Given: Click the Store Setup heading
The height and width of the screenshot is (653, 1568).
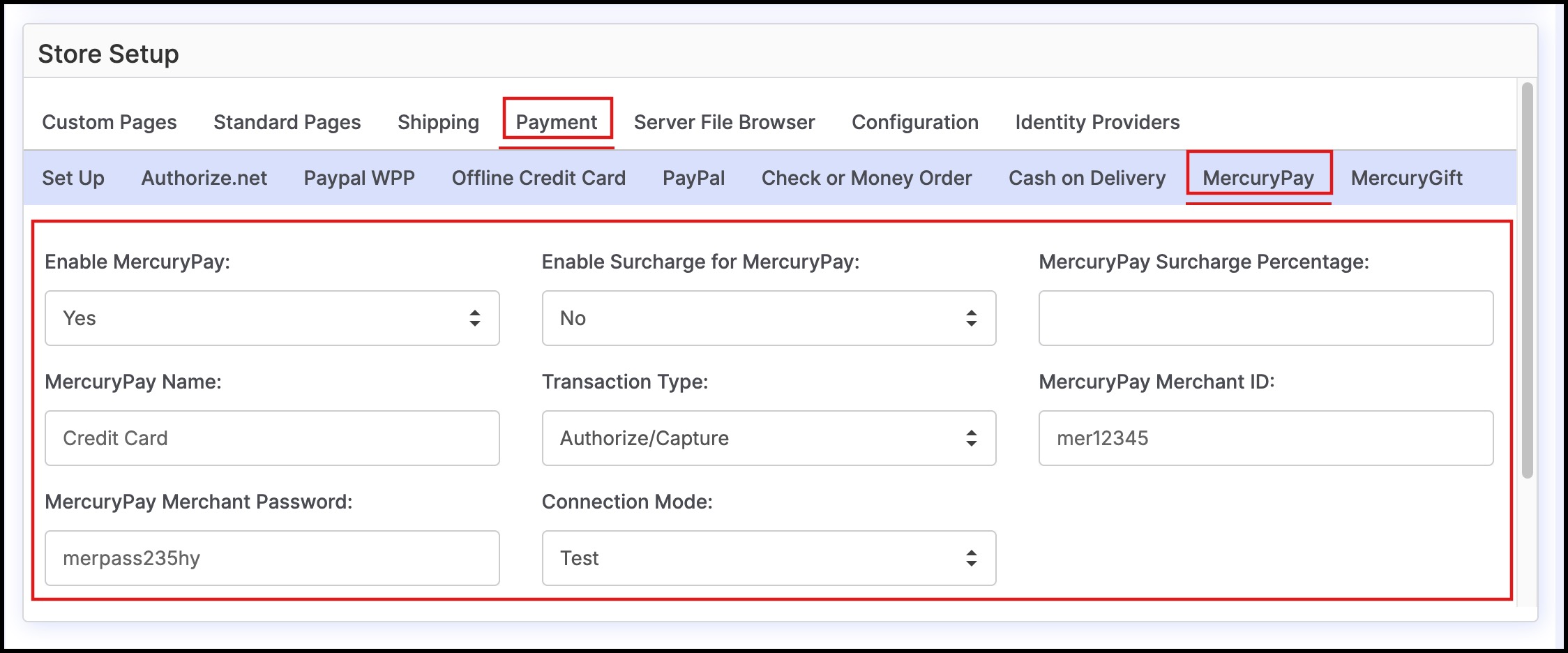Looking at the screenshot, I should click(x=108, y=54).
